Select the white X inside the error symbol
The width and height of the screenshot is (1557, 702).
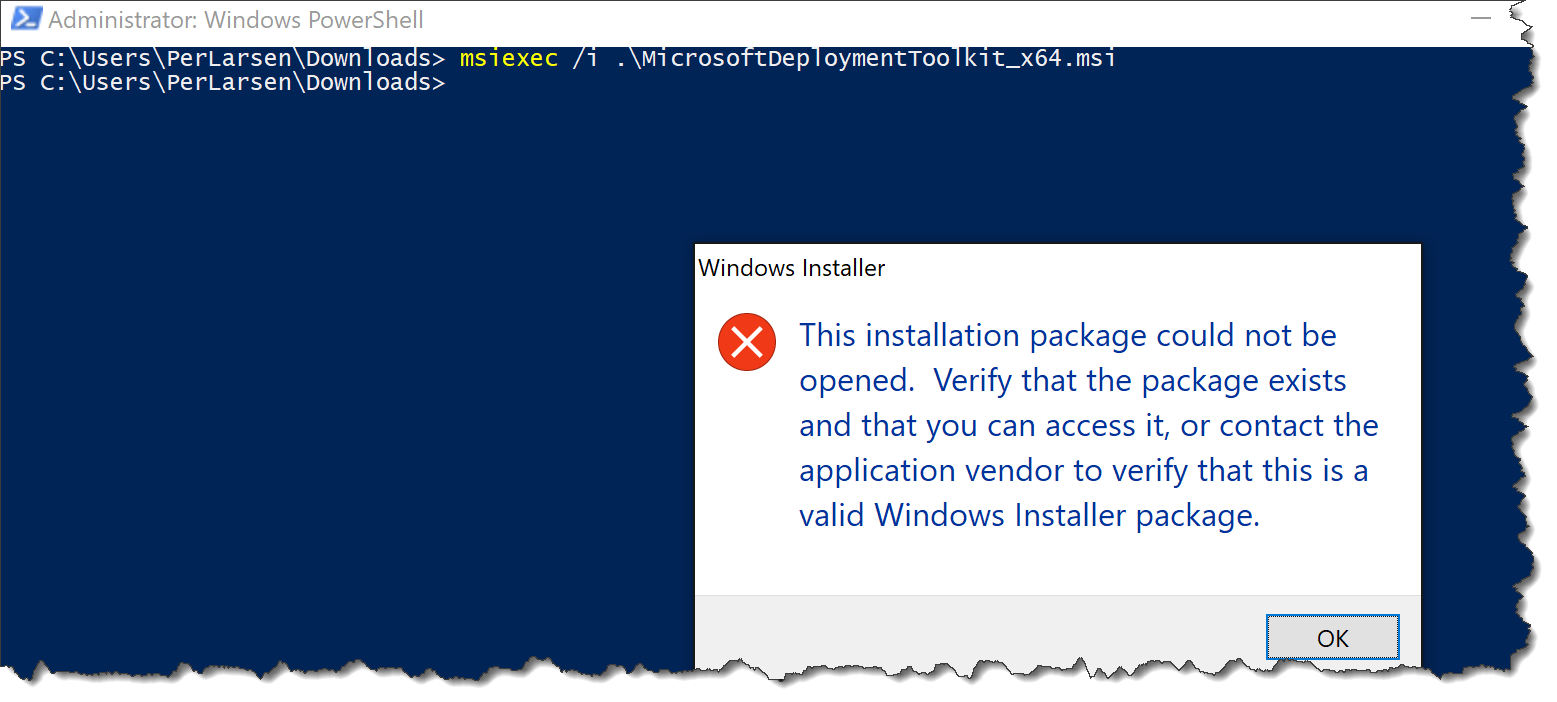coord(746,341)
